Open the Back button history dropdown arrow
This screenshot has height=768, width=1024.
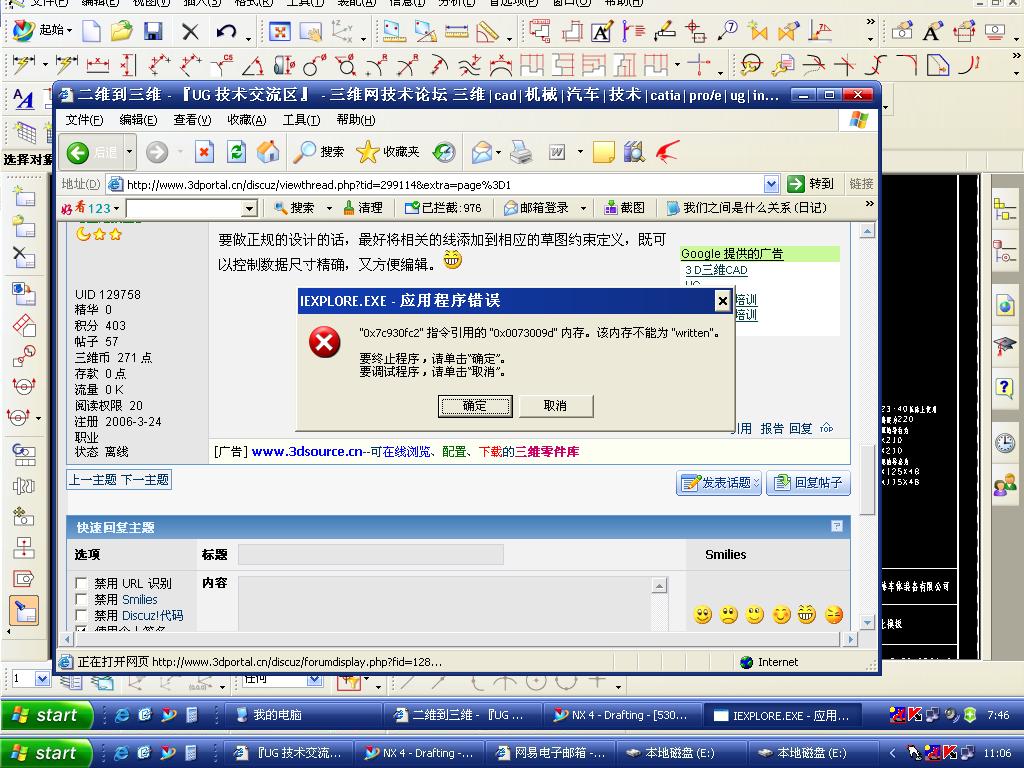coord(129,152)
